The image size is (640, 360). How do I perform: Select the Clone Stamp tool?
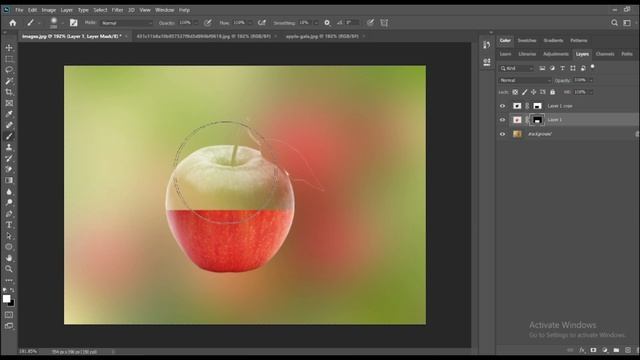9,147
